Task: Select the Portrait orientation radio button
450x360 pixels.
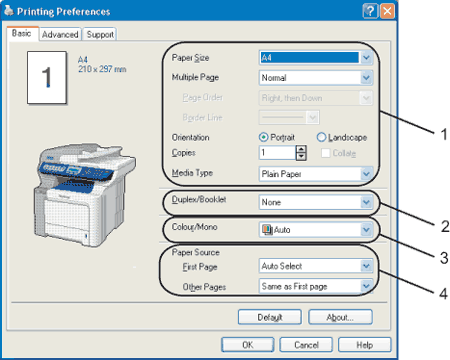Action: [263, 137]
